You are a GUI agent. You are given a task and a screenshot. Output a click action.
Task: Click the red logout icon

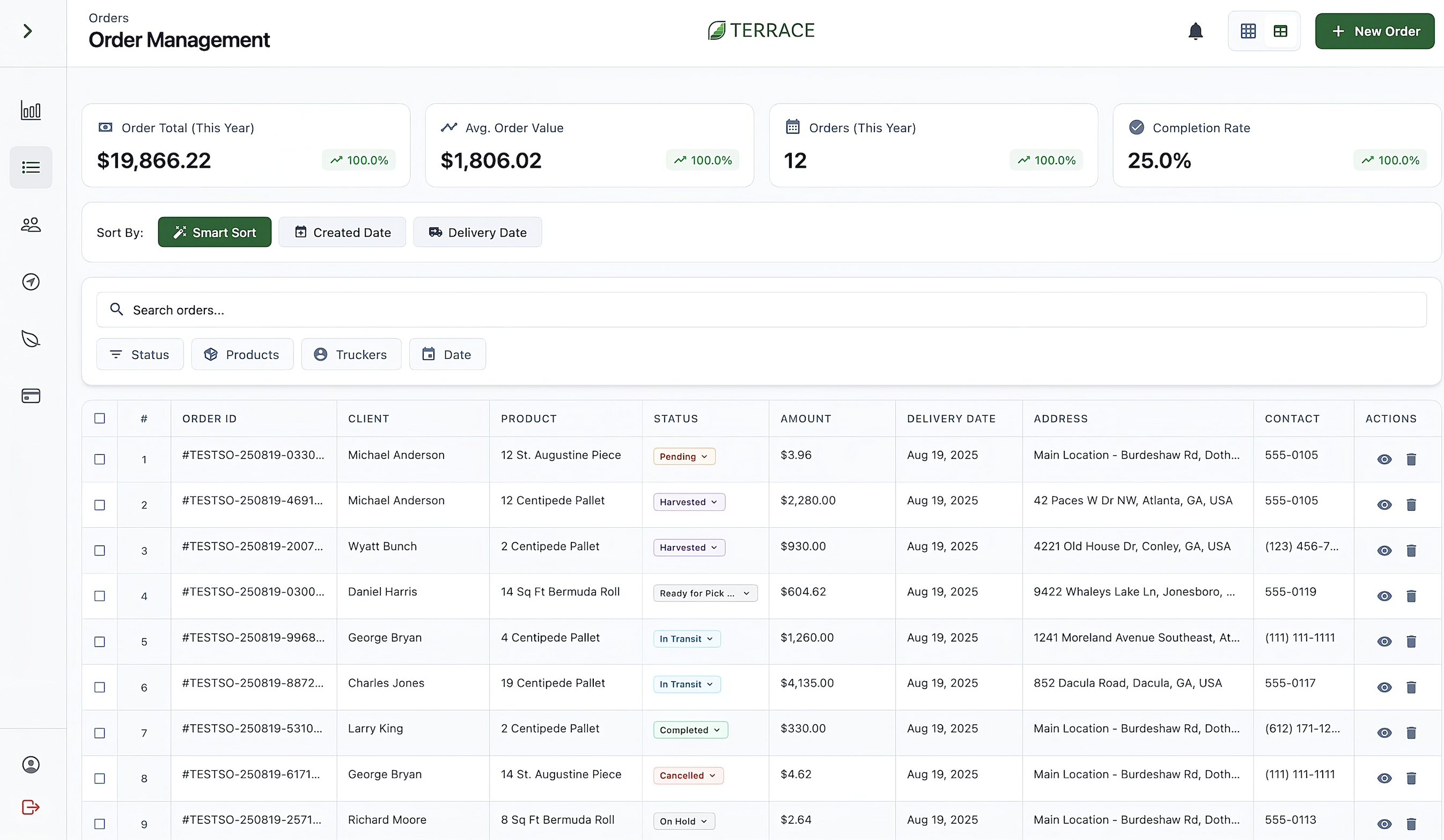tap(31, 807)
